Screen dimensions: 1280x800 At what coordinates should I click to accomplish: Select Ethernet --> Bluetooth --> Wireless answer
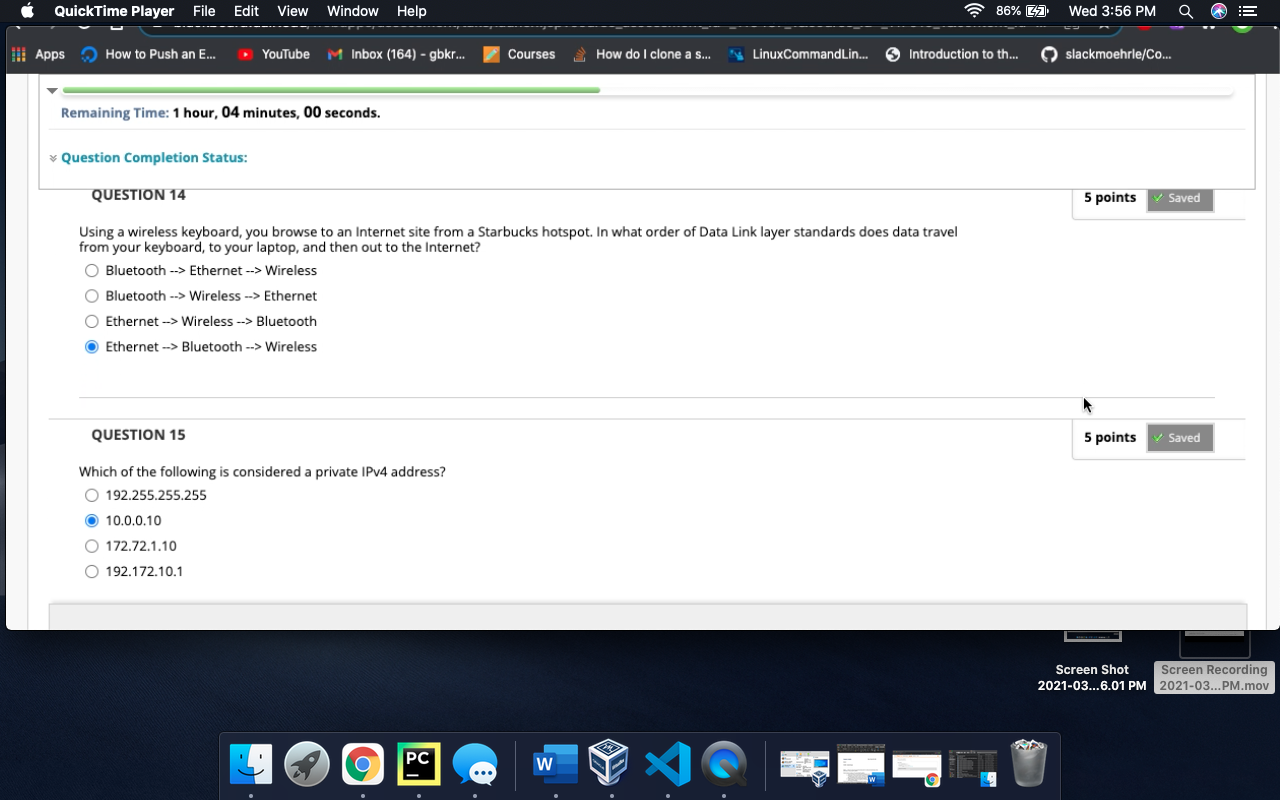(92, 347)
